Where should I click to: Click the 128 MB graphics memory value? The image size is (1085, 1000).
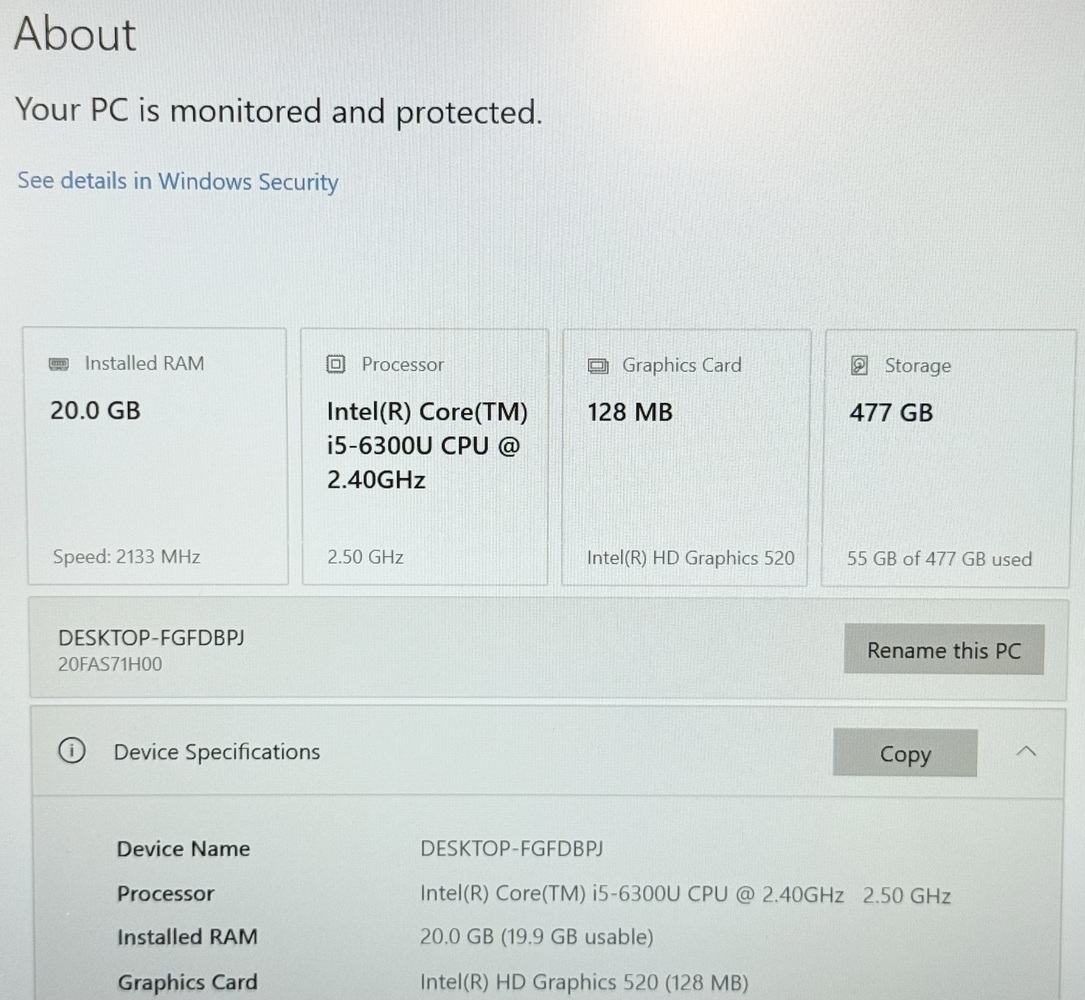tap(630, 412)
